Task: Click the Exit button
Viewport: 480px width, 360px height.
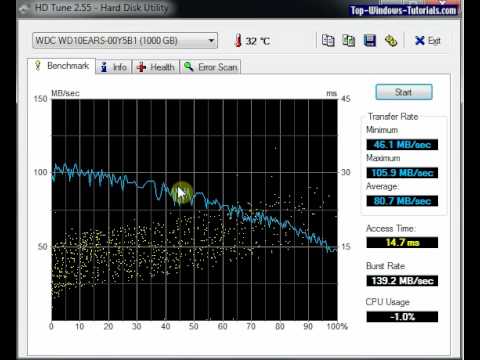Action: [x=428, y=41]
